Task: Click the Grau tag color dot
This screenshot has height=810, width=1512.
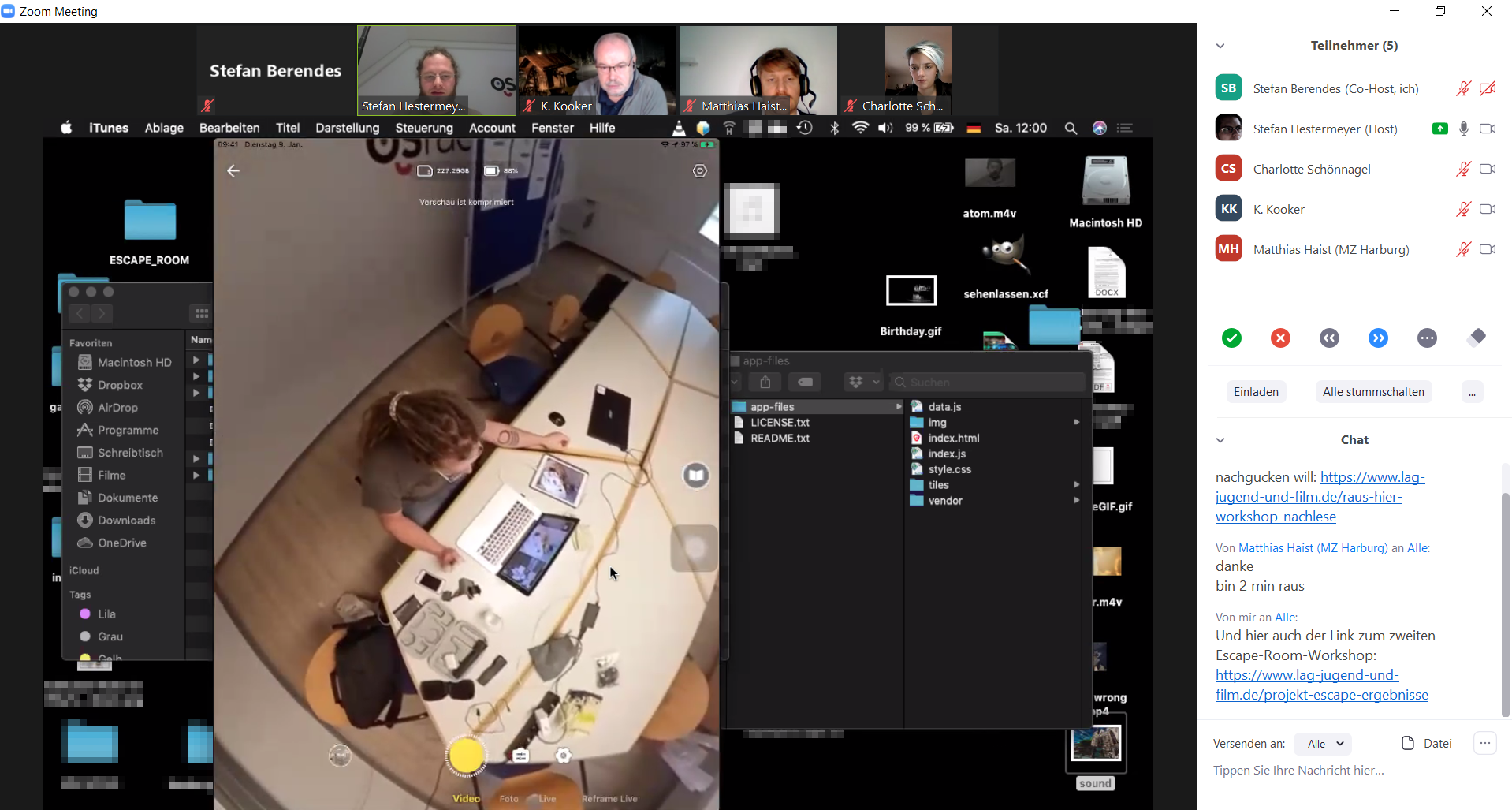Action: coord(85,636)
